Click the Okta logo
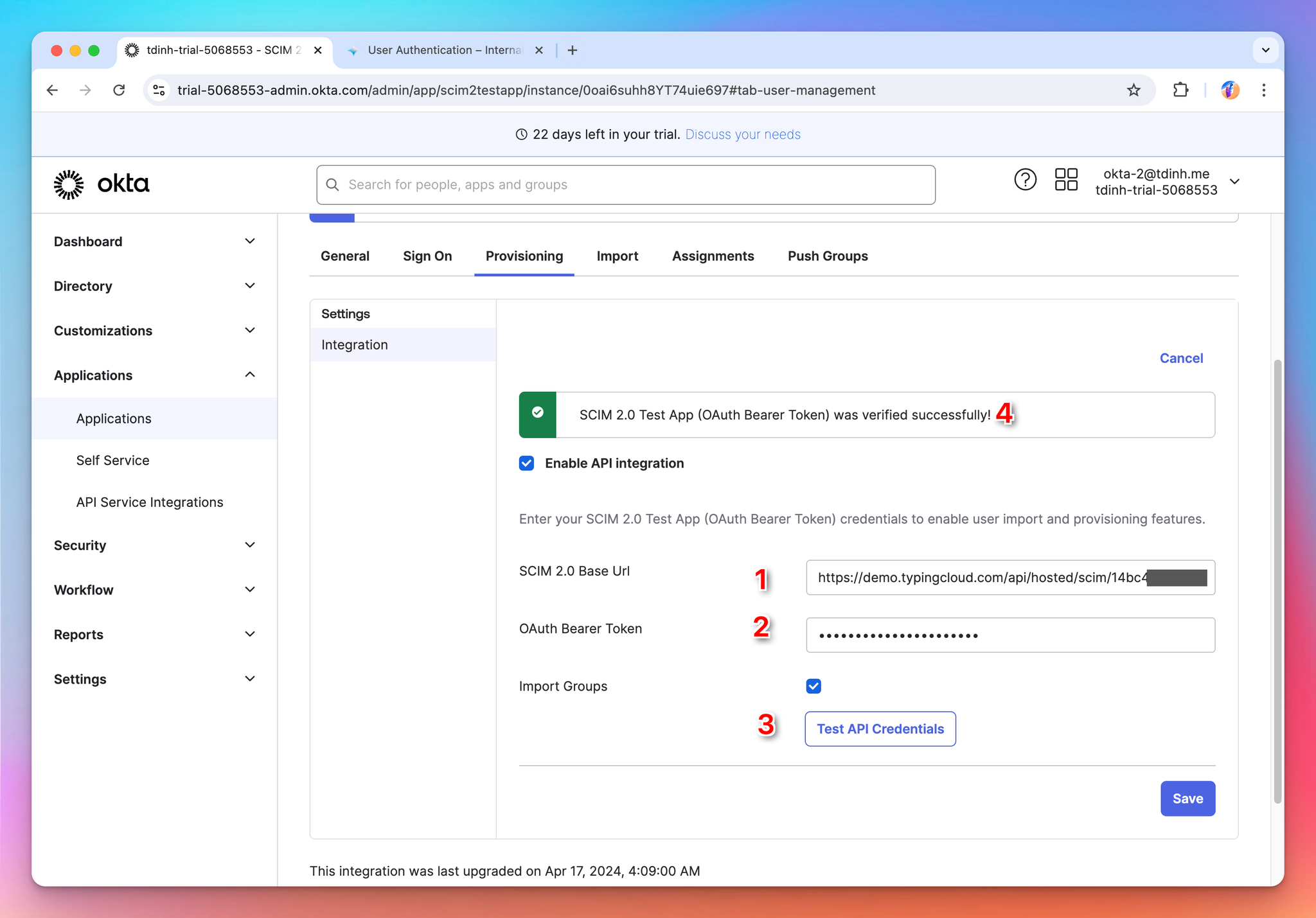This screenshot has width=1316, height=918. pos(102,184)
